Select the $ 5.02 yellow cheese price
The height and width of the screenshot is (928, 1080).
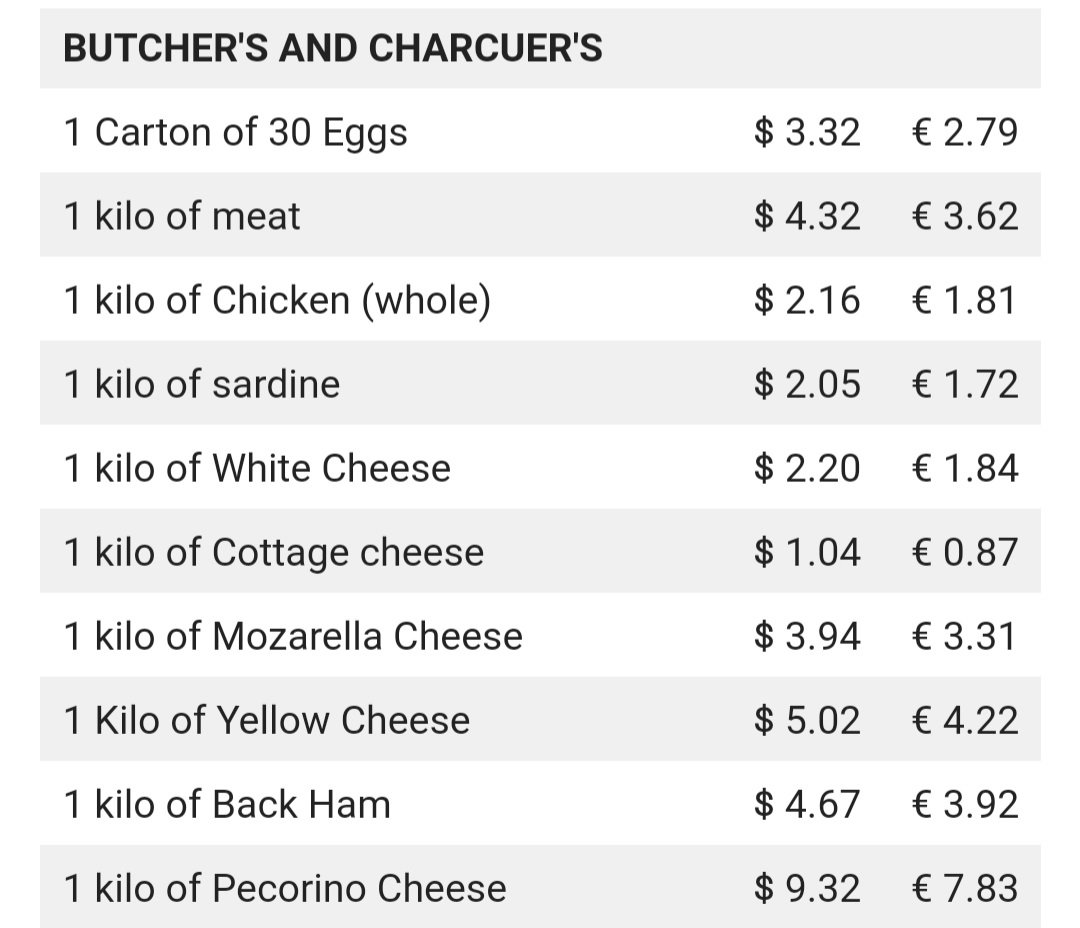pos(807,720)
